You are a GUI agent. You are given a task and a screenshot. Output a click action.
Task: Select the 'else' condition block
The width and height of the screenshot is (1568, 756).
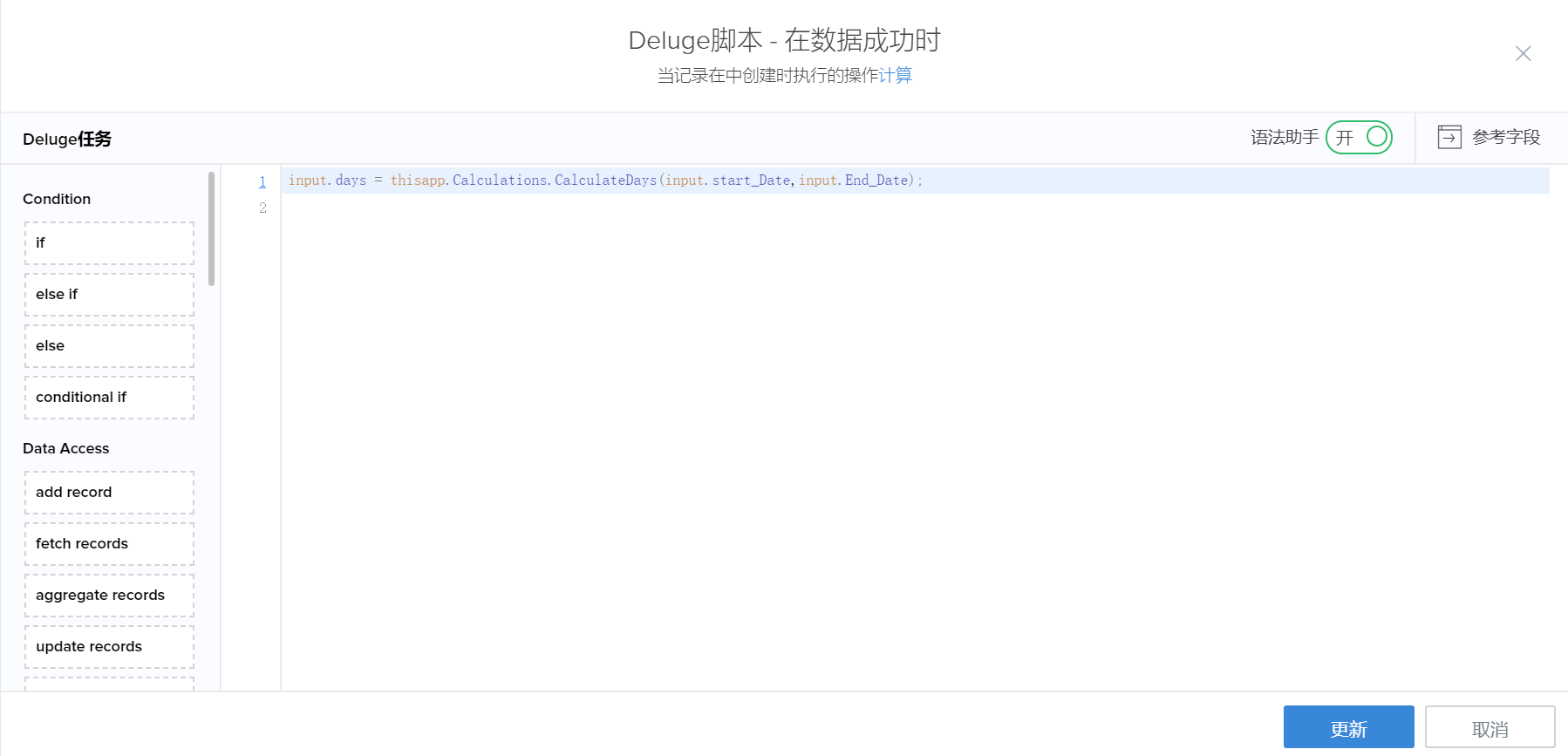[109, 346]
